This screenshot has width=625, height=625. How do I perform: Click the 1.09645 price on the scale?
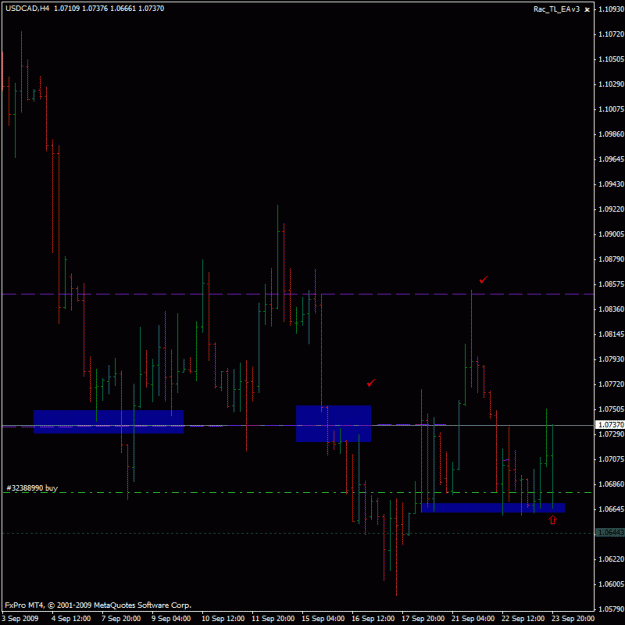611,159
